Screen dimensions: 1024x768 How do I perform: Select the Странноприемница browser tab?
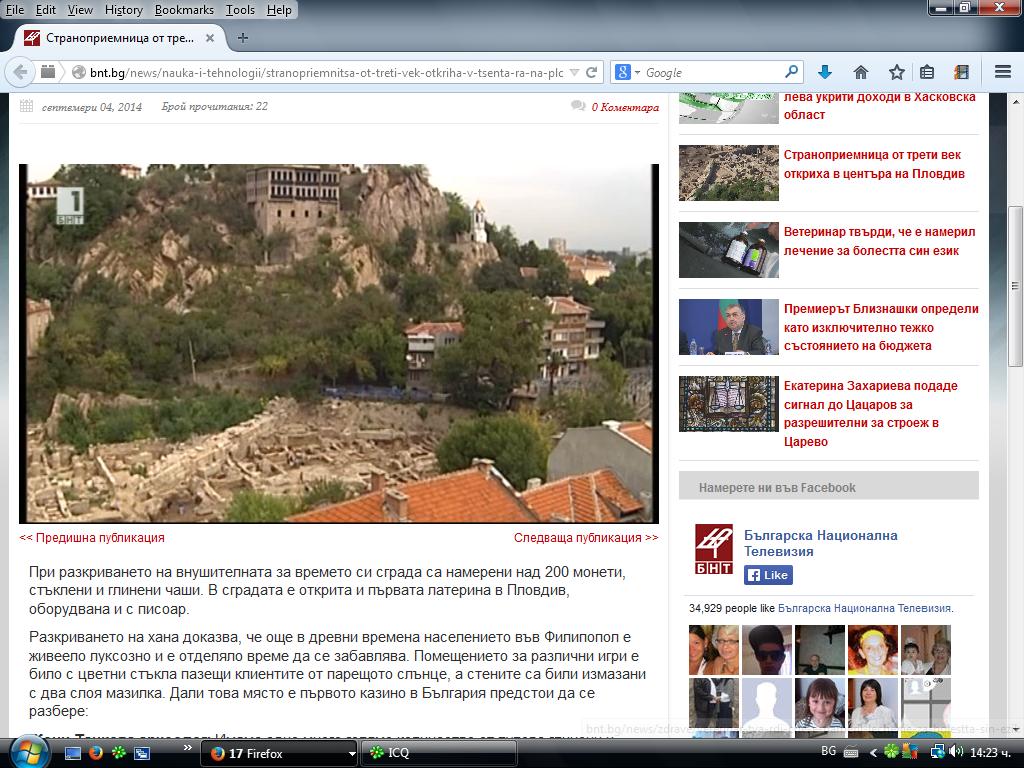pos(119,39)
